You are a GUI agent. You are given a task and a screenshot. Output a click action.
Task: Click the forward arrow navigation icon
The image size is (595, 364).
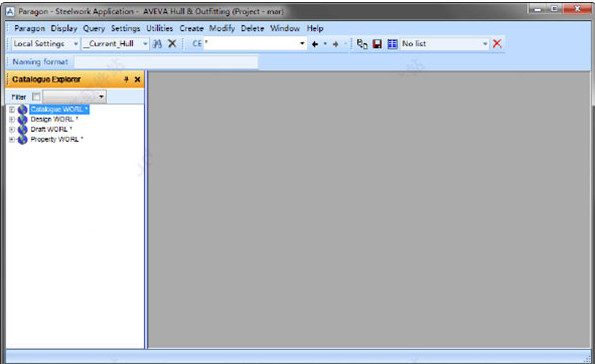click(x=335, y=44)
